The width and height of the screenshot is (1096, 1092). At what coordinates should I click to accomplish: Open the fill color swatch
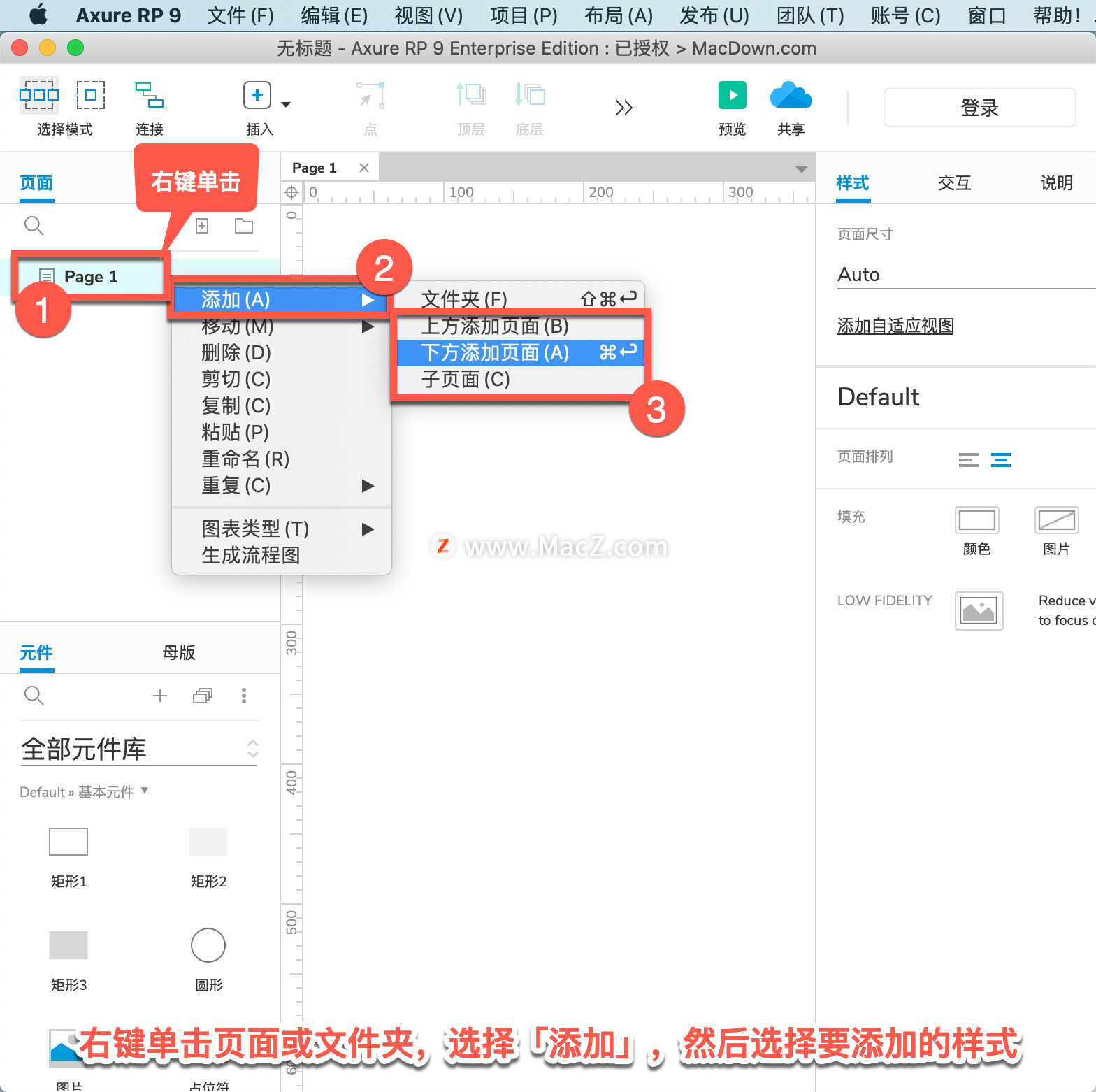[x=976, y=520]
